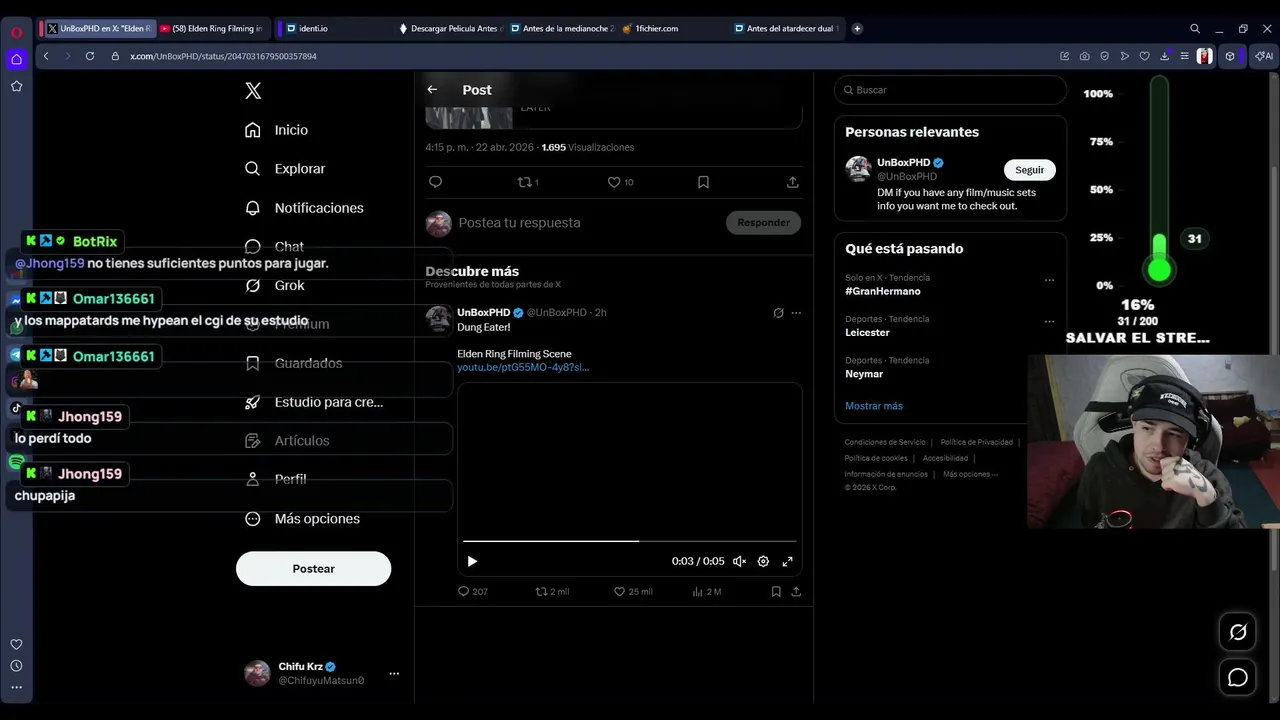Seek on the video progress bar

(x=630, y=541)
